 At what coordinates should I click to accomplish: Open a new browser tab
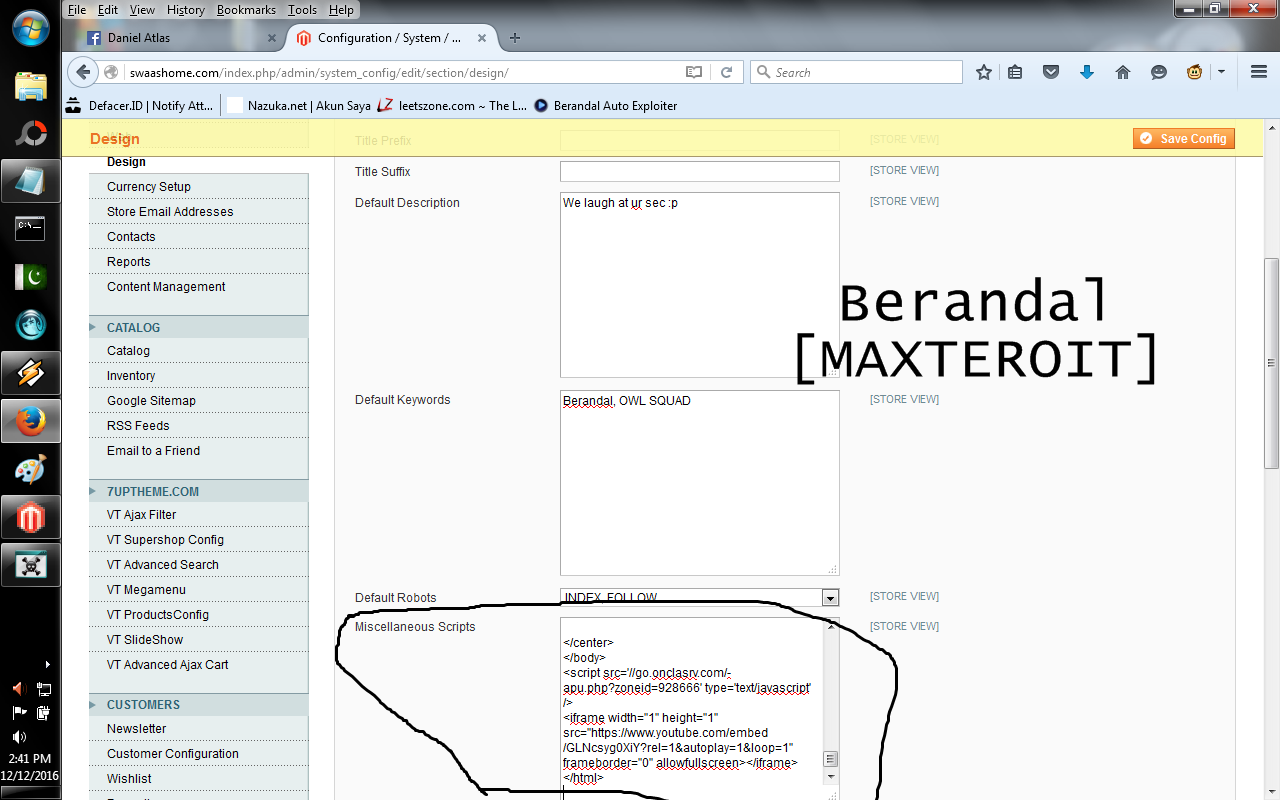point(515,38)
